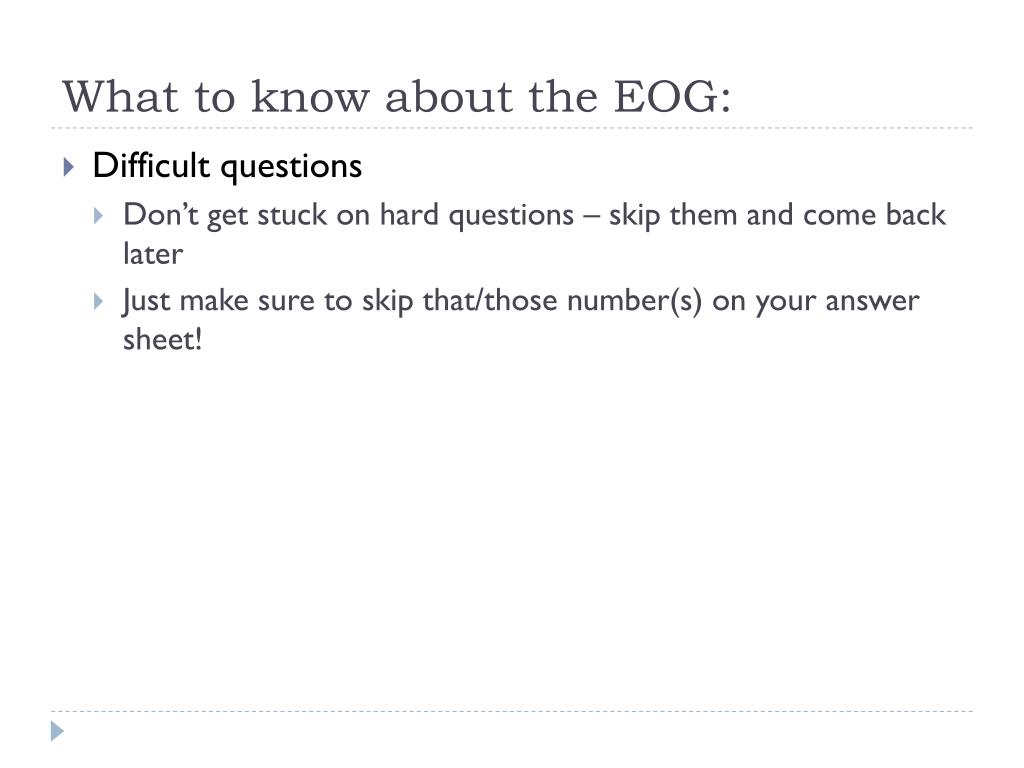Viewport: 1024px width, 768px height.
Task: Click the Difficult questions heading text
Action: click(x=227, y=166)
